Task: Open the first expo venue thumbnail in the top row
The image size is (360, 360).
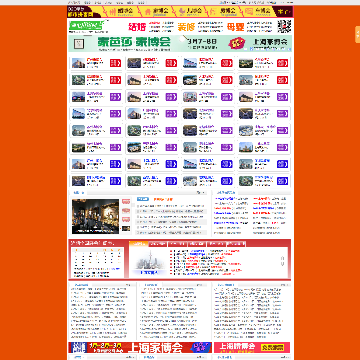Action: pos(78,63)
